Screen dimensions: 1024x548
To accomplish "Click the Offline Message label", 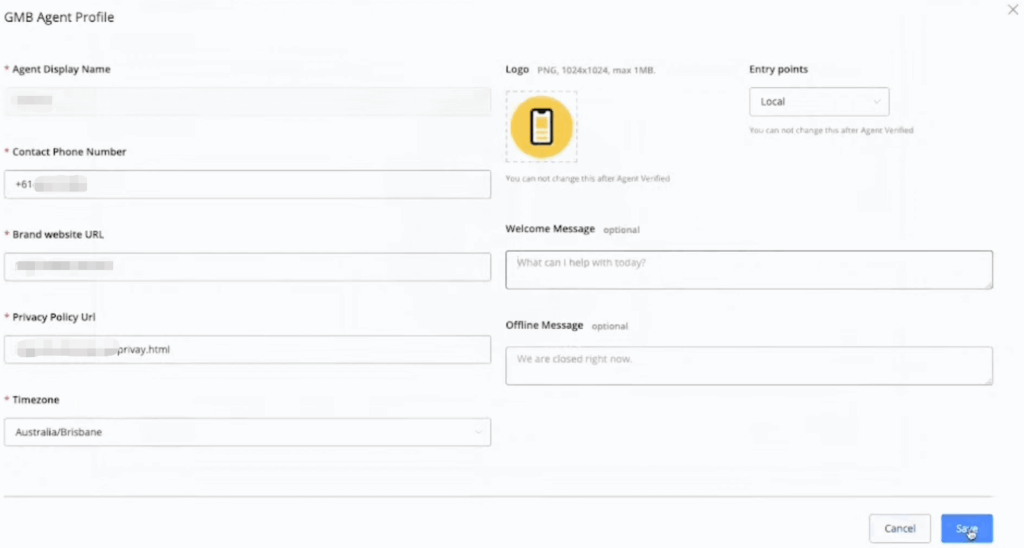I will pos(545,325).
